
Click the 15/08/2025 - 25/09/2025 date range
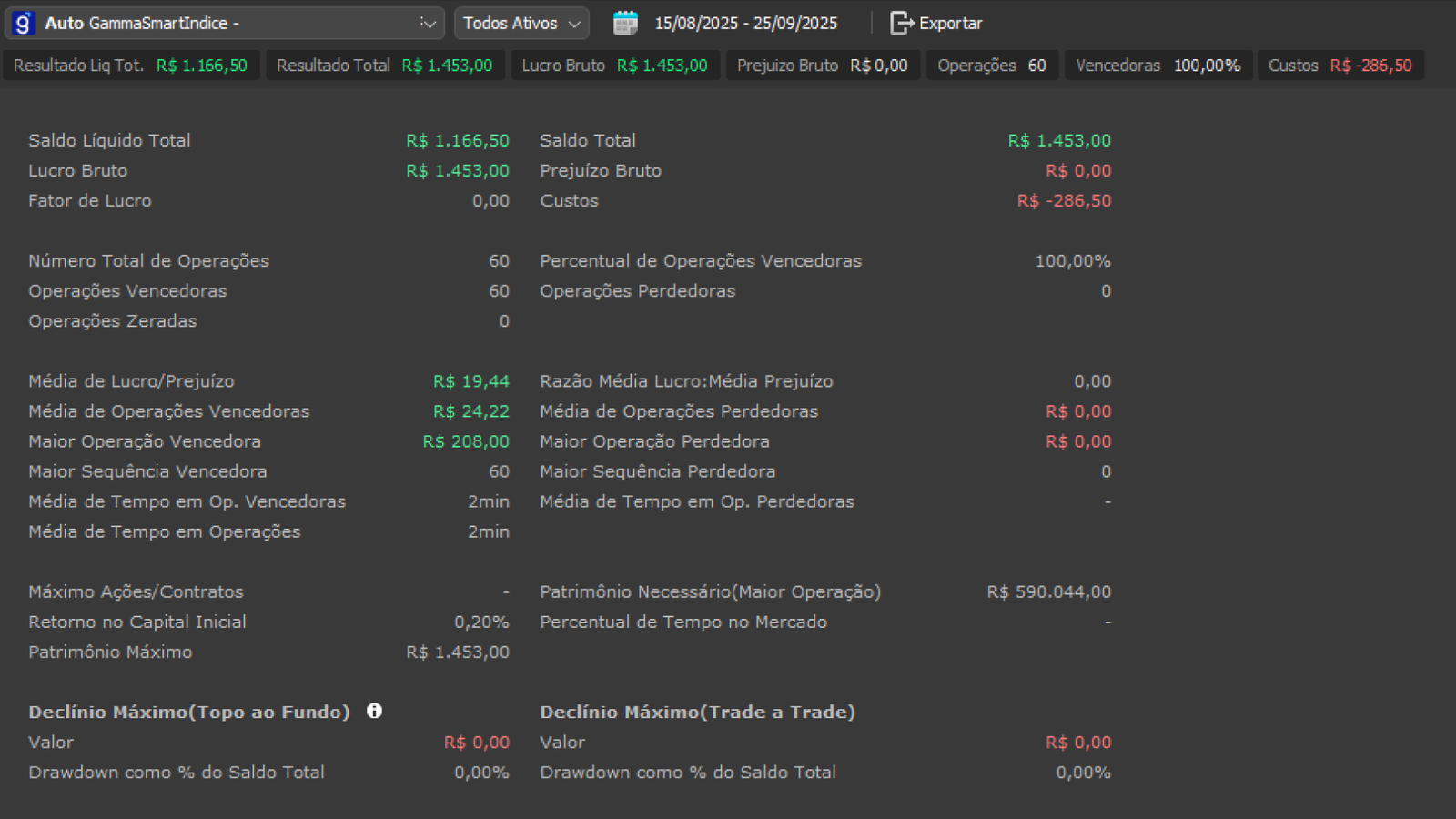746,23
